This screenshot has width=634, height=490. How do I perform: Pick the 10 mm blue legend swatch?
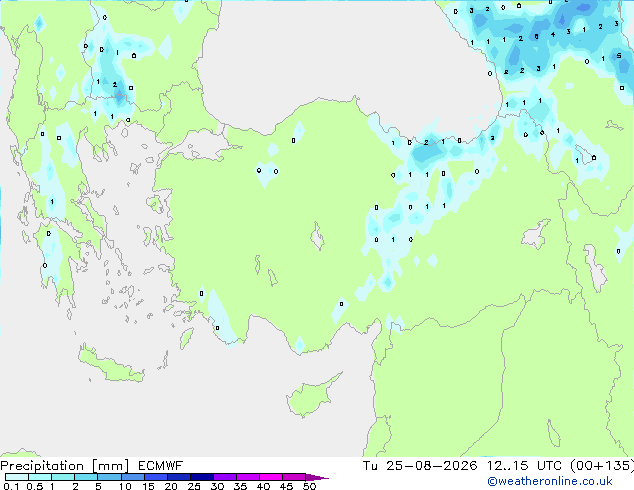(133, 477)
